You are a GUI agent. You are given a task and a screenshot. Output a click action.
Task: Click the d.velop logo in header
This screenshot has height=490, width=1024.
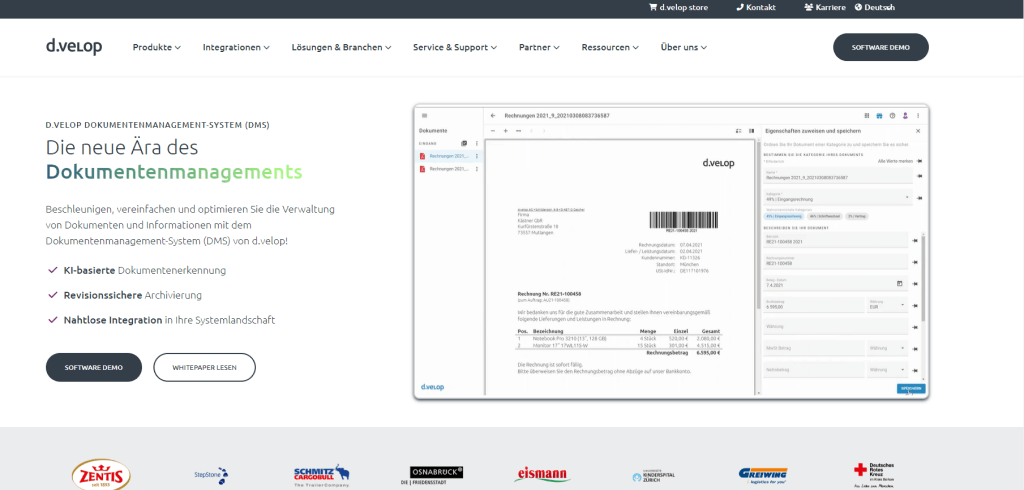coord(74,46)
